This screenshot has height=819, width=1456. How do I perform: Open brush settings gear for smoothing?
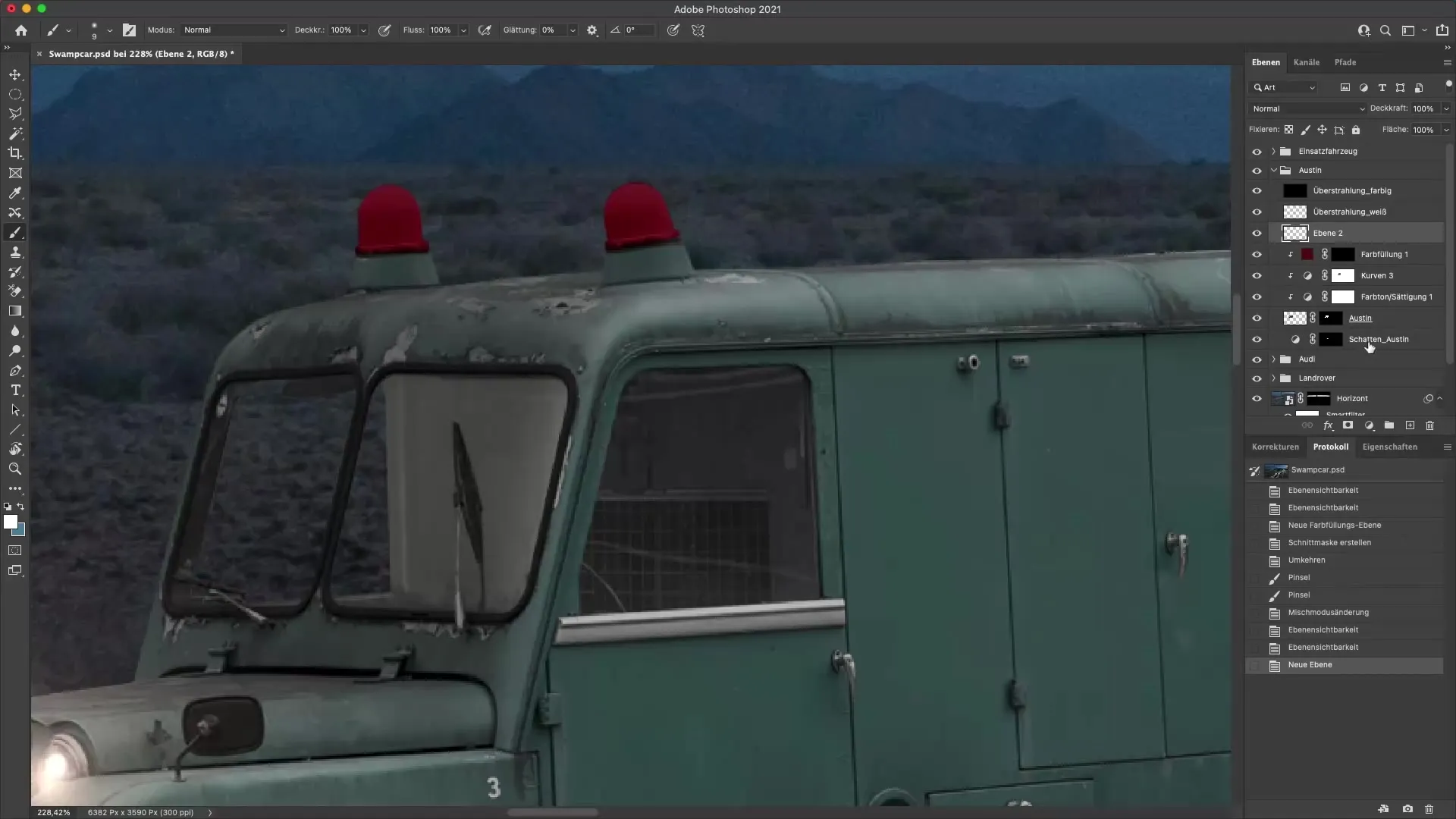pyautogui.click(x=592, y=30)
